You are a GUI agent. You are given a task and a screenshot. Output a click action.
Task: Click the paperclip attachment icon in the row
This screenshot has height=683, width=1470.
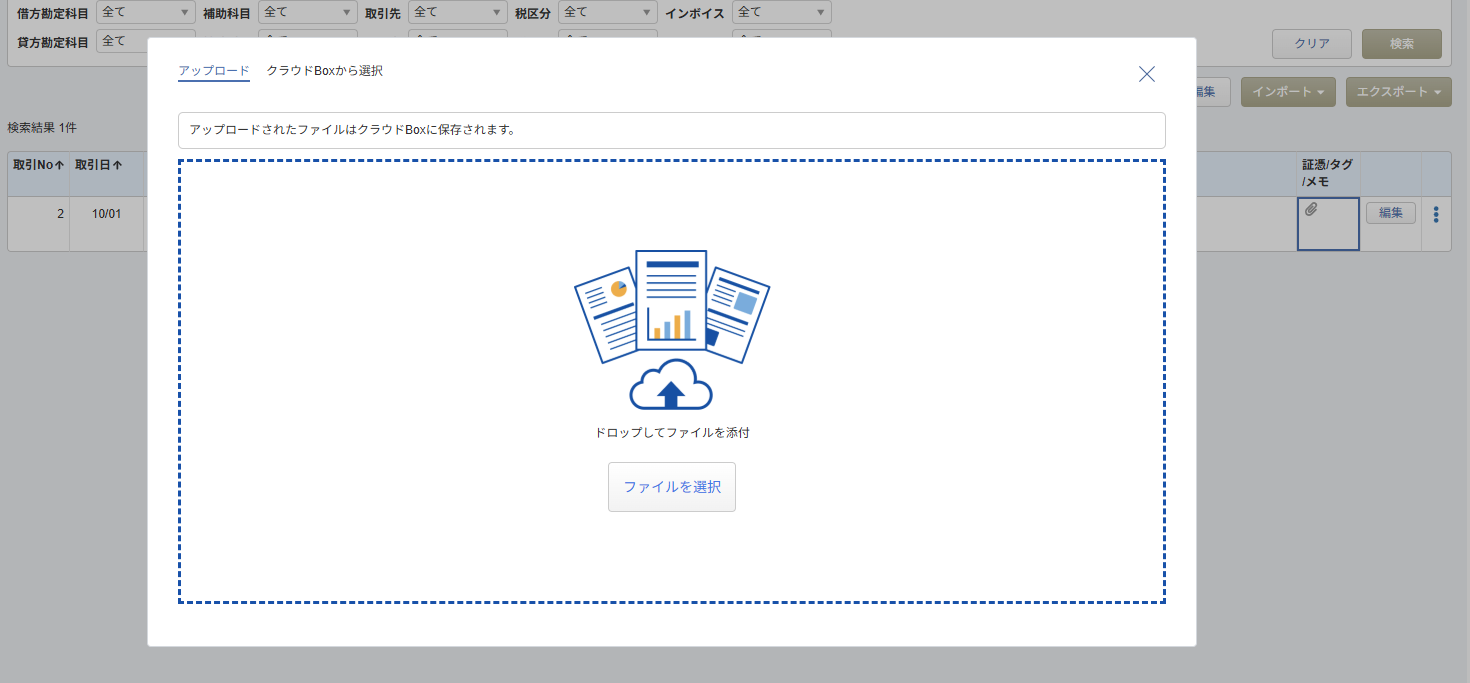1311,209
